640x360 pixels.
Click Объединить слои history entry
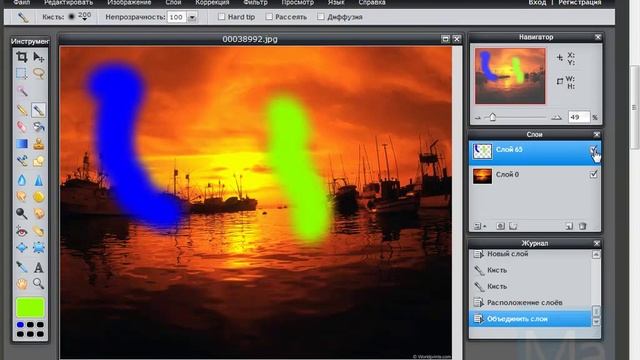click(530, 319)
